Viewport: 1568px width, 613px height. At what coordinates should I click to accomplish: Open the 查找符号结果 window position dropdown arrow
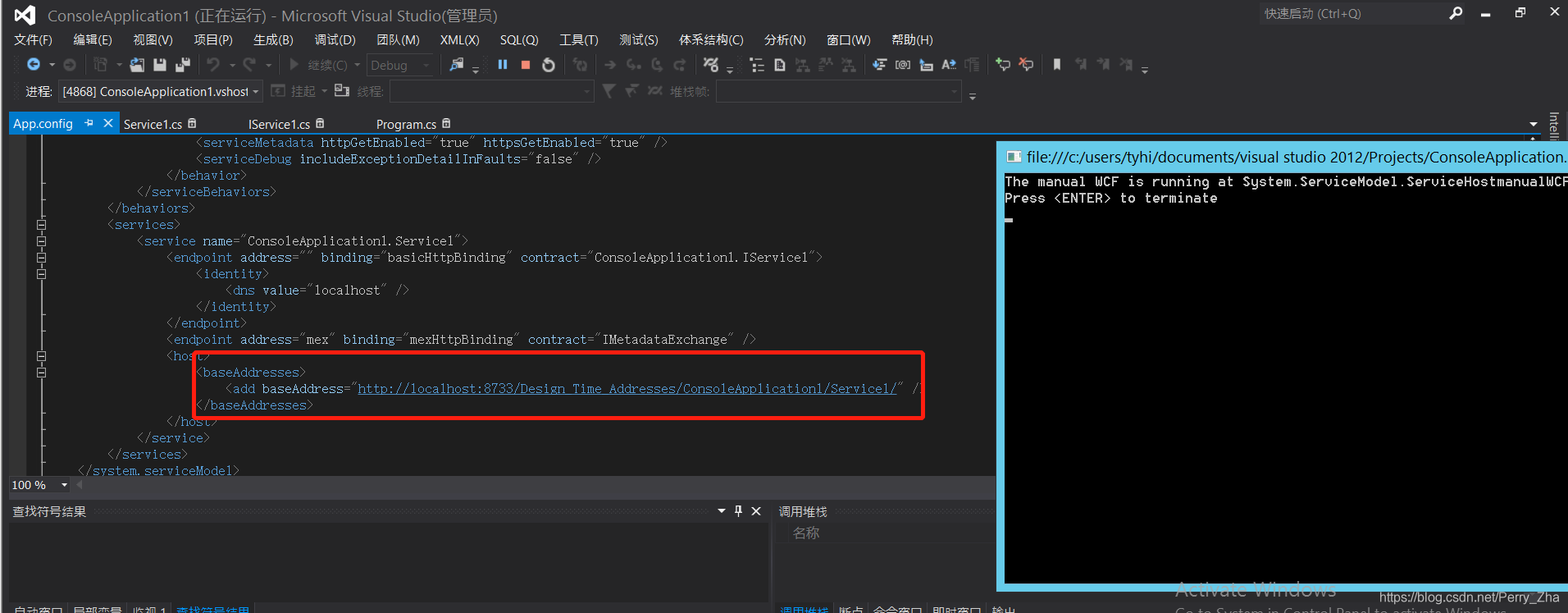tap(722, 511)
